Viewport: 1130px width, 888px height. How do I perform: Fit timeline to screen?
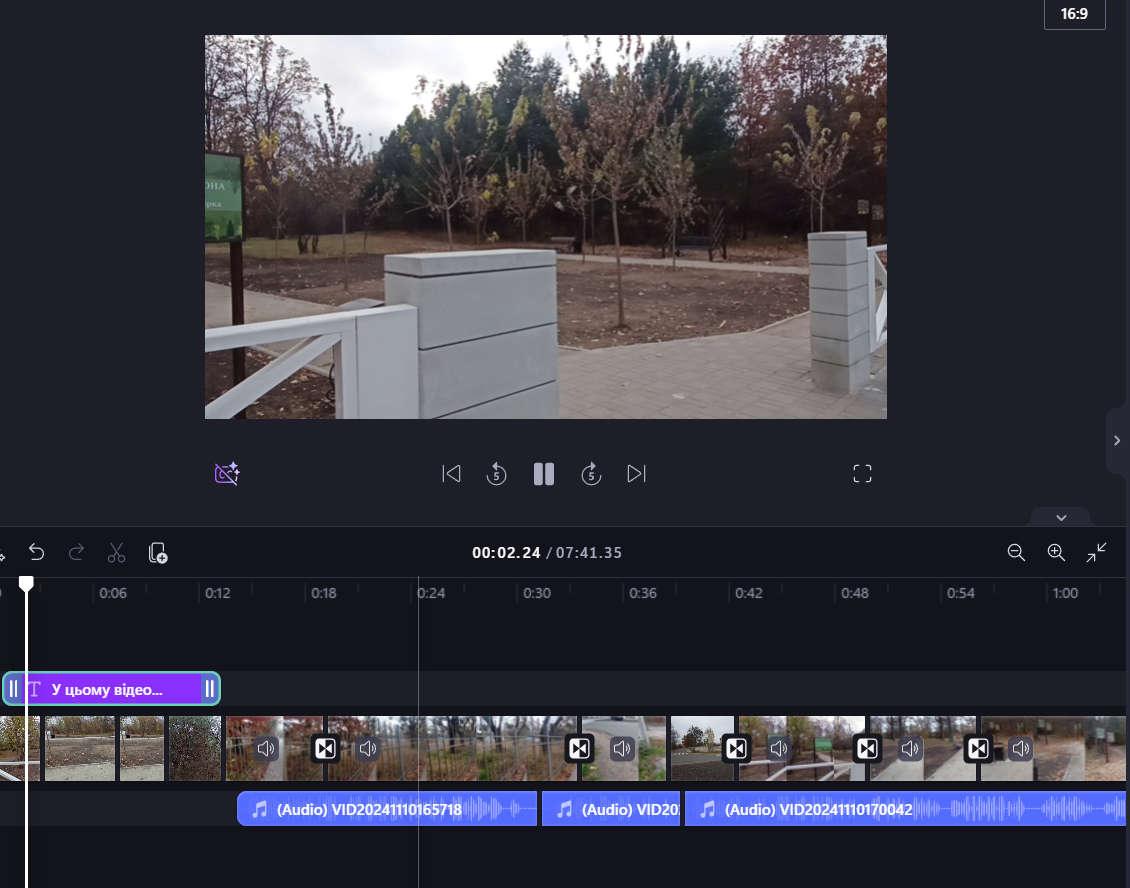click(1097, 553)
